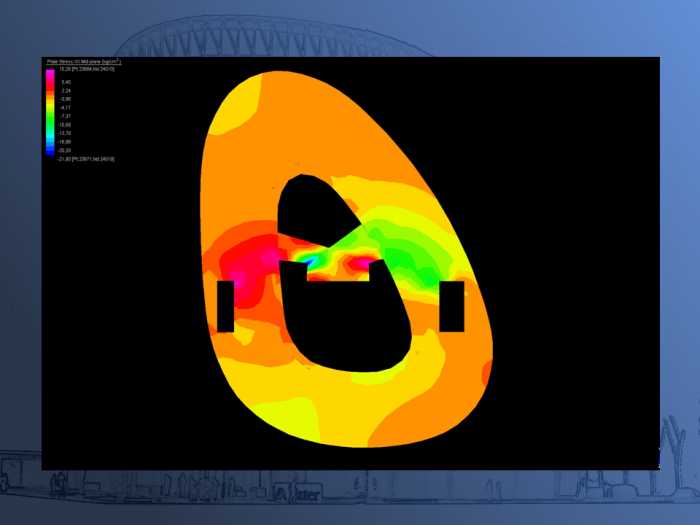
Task: Select the minimum value label below the legend
Action: pyautogui.click(x=86, y=159)
